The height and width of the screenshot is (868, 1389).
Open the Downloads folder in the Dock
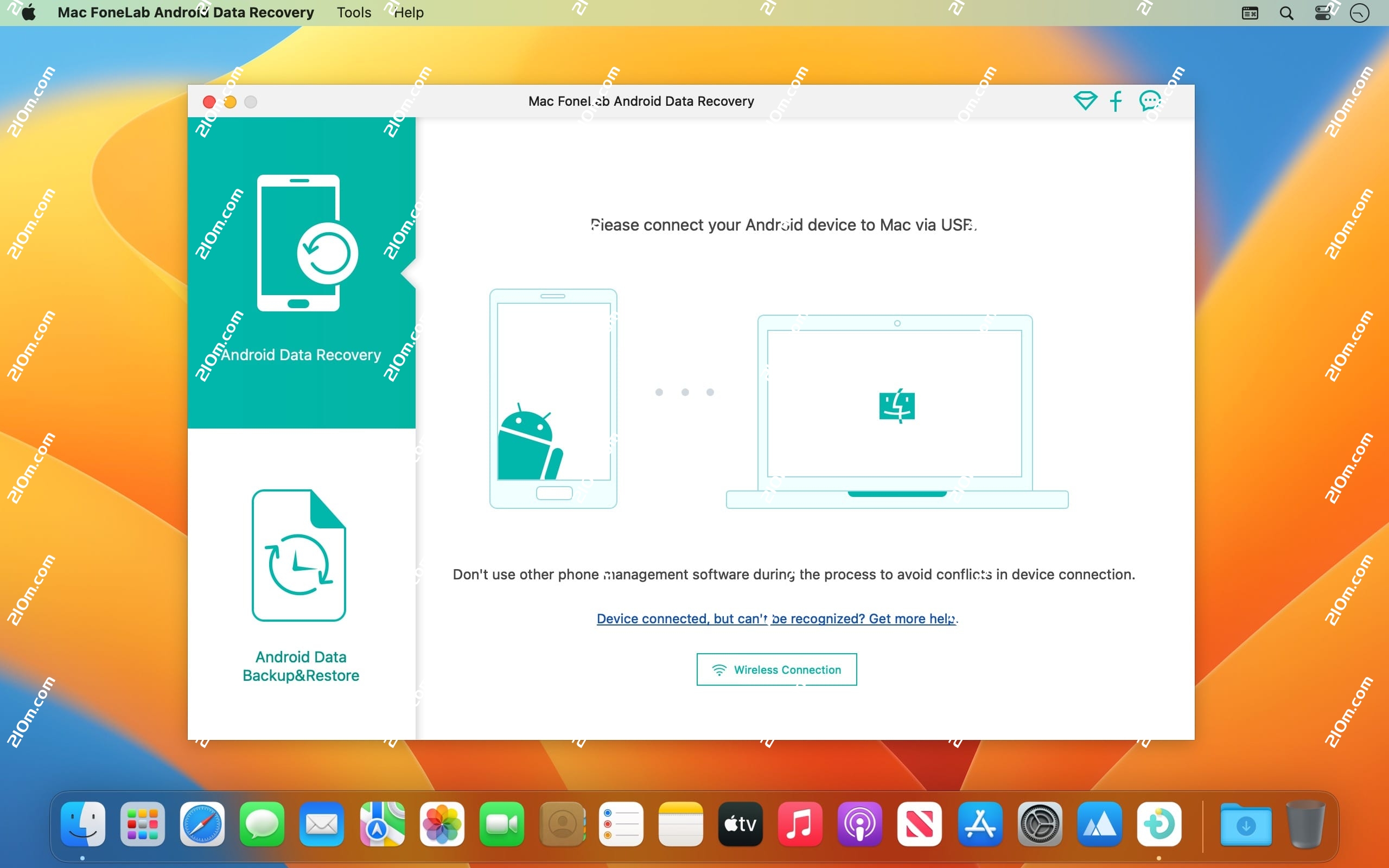point(1246,825)
